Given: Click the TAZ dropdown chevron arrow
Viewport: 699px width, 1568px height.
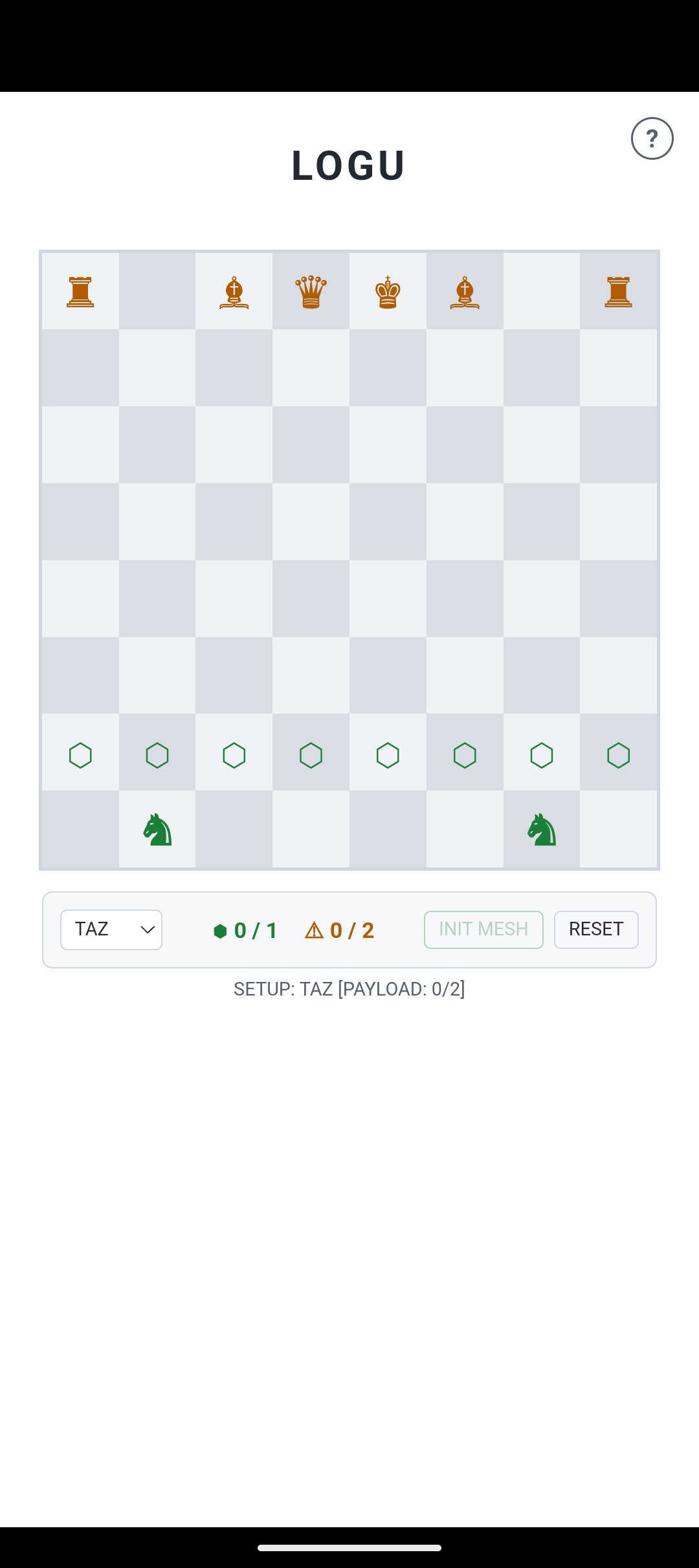Looking at the screenshot, I should click(148, 930).
